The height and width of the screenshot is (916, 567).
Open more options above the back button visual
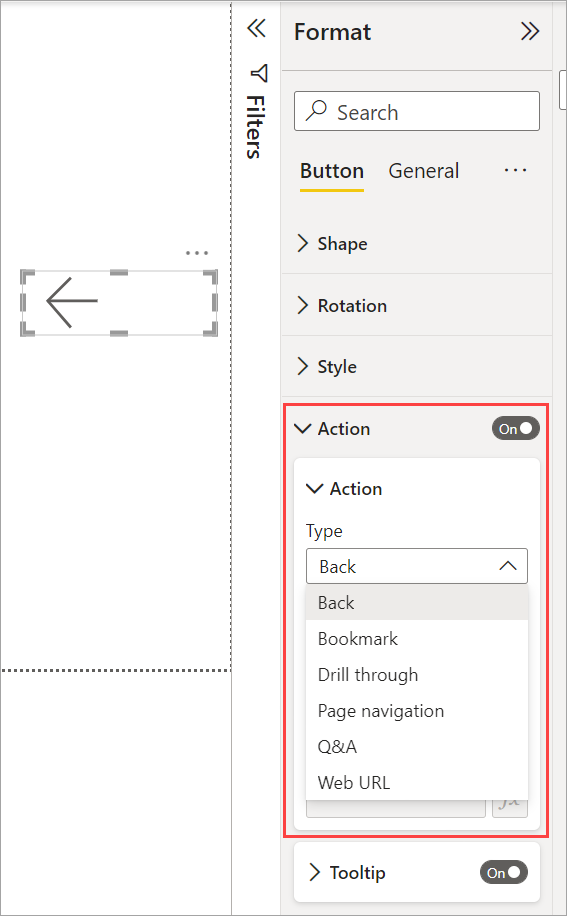[x=197, y=253]
